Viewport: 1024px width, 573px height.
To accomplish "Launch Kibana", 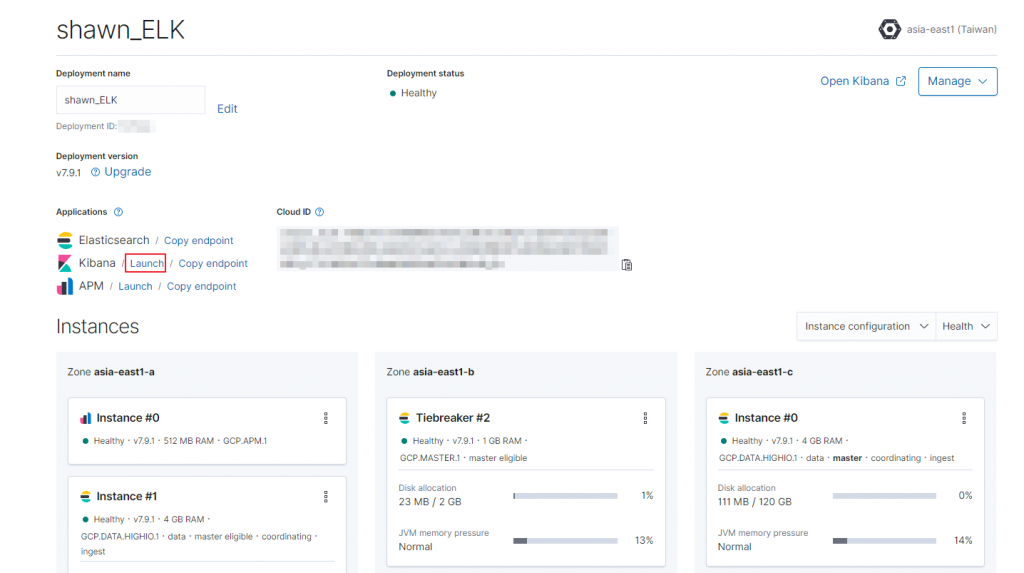I will tap(146, 263).
